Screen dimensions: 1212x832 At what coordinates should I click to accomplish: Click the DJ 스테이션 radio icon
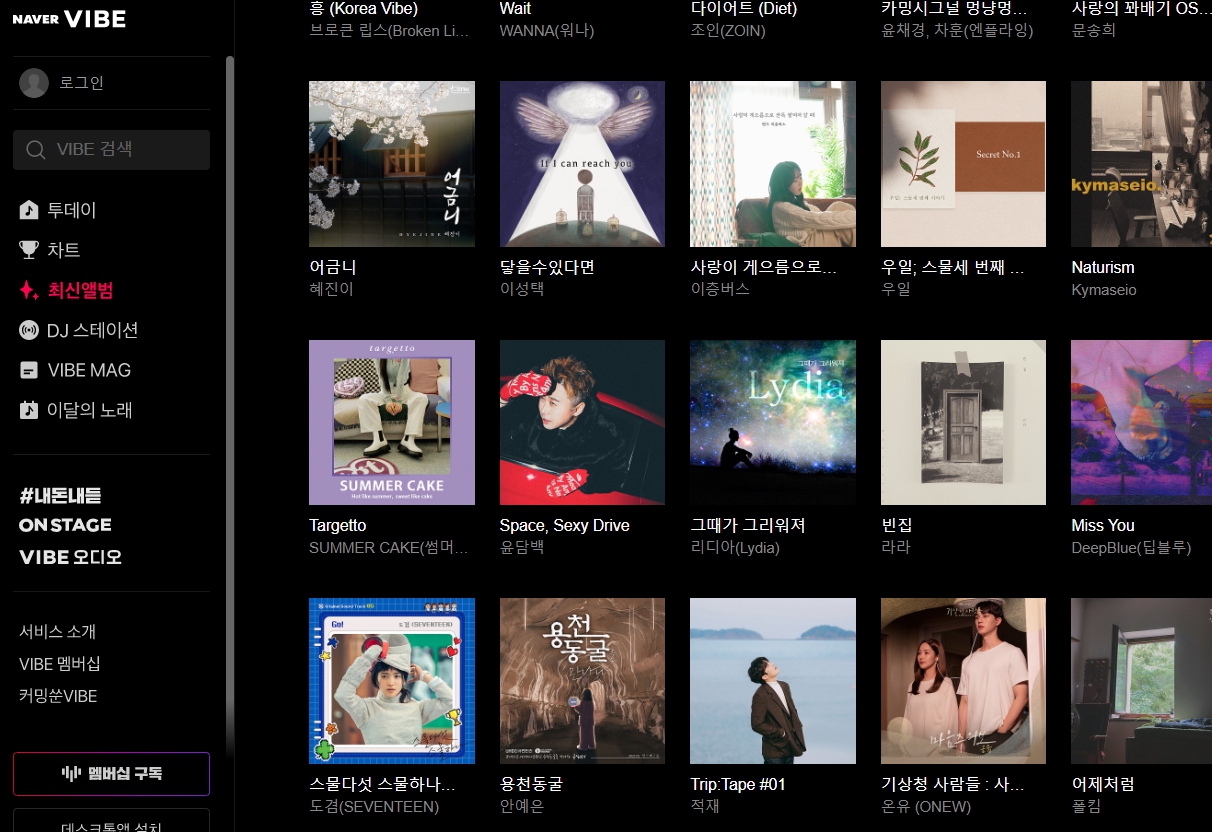coord(29,330)
